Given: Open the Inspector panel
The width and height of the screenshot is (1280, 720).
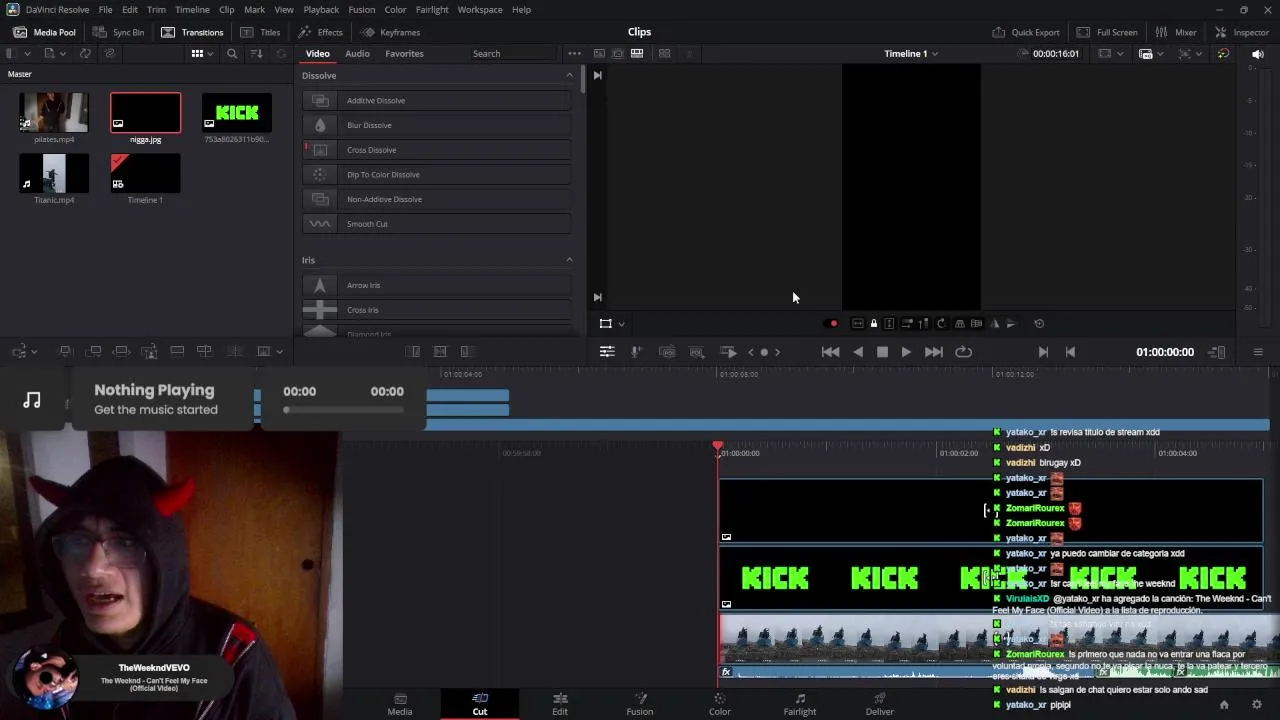Looking at the screenshot, I should [1241, 32].
